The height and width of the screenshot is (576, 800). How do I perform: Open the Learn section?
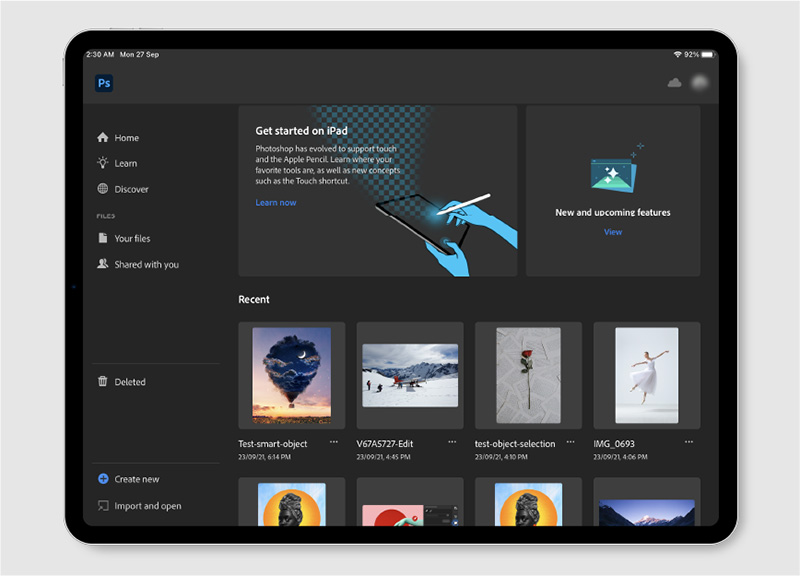tap(126, 163)
